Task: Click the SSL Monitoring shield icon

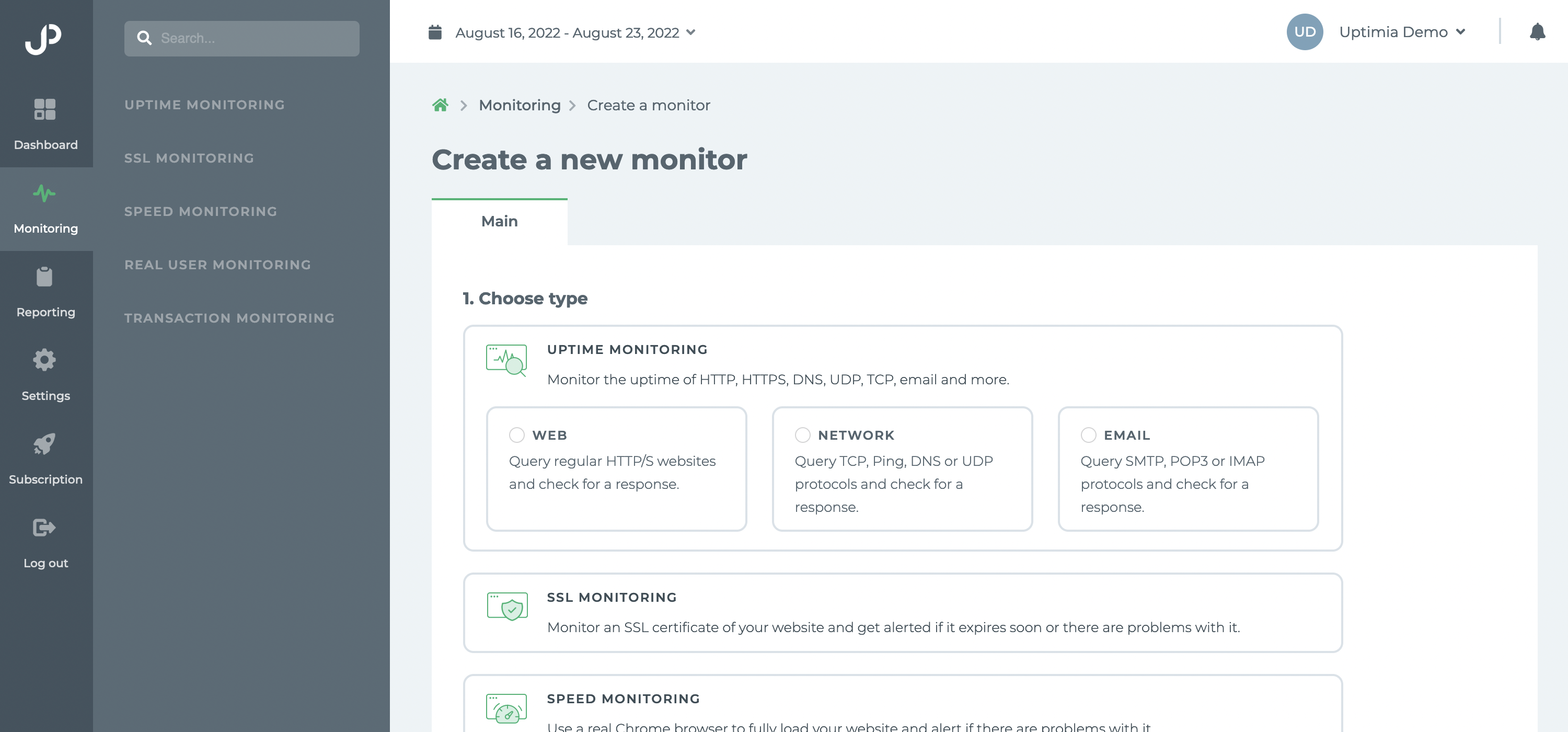Action: 507,607
